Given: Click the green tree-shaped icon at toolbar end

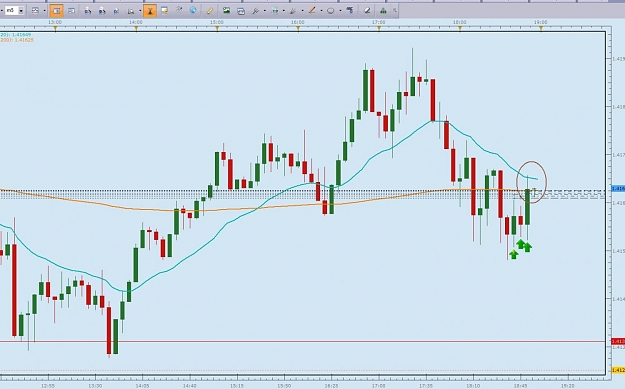Looking at the screenshot, I should pos(383,11).
